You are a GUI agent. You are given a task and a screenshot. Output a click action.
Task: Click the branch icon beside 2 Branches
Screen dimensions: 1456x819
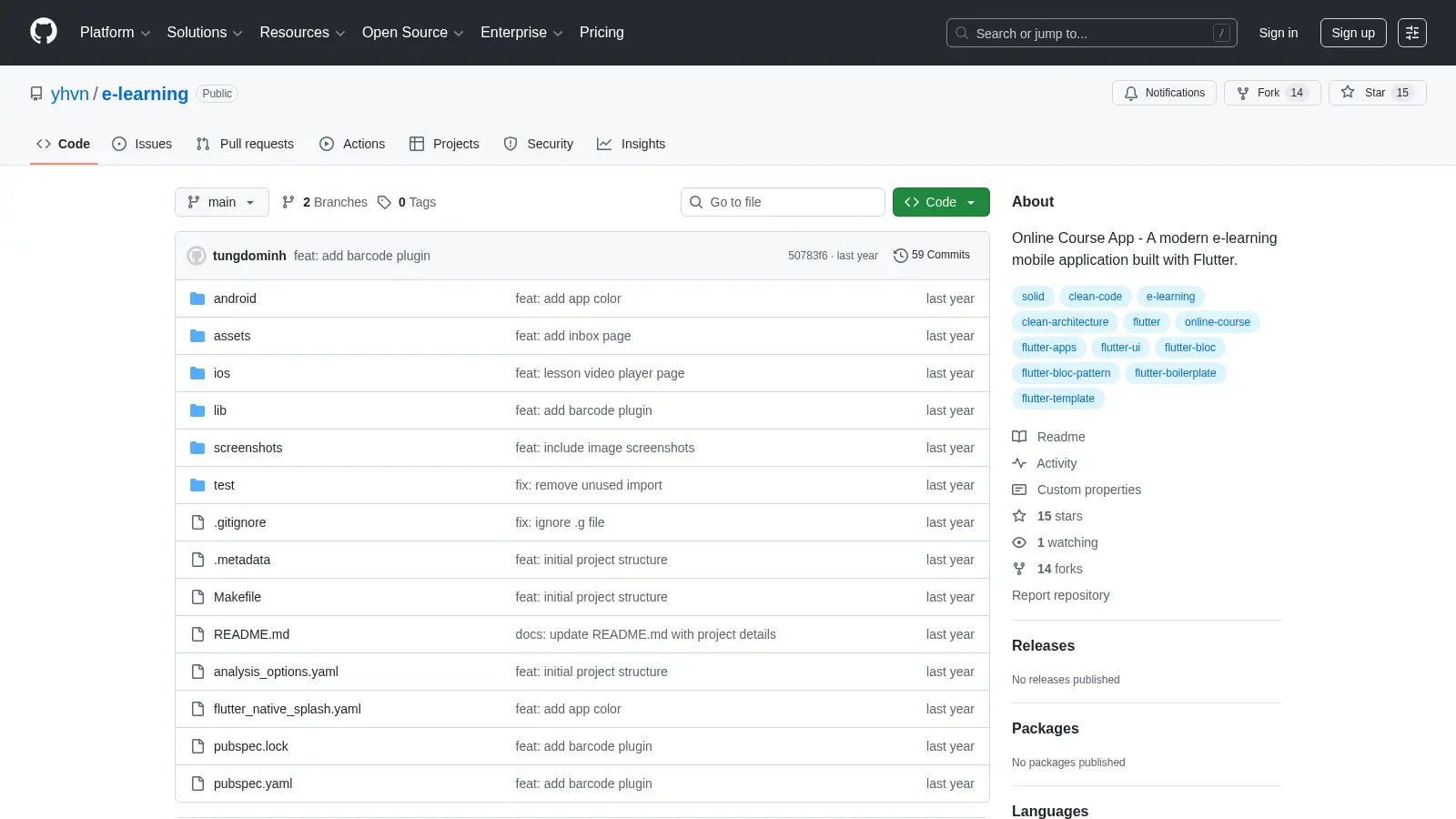click(288, 202)
